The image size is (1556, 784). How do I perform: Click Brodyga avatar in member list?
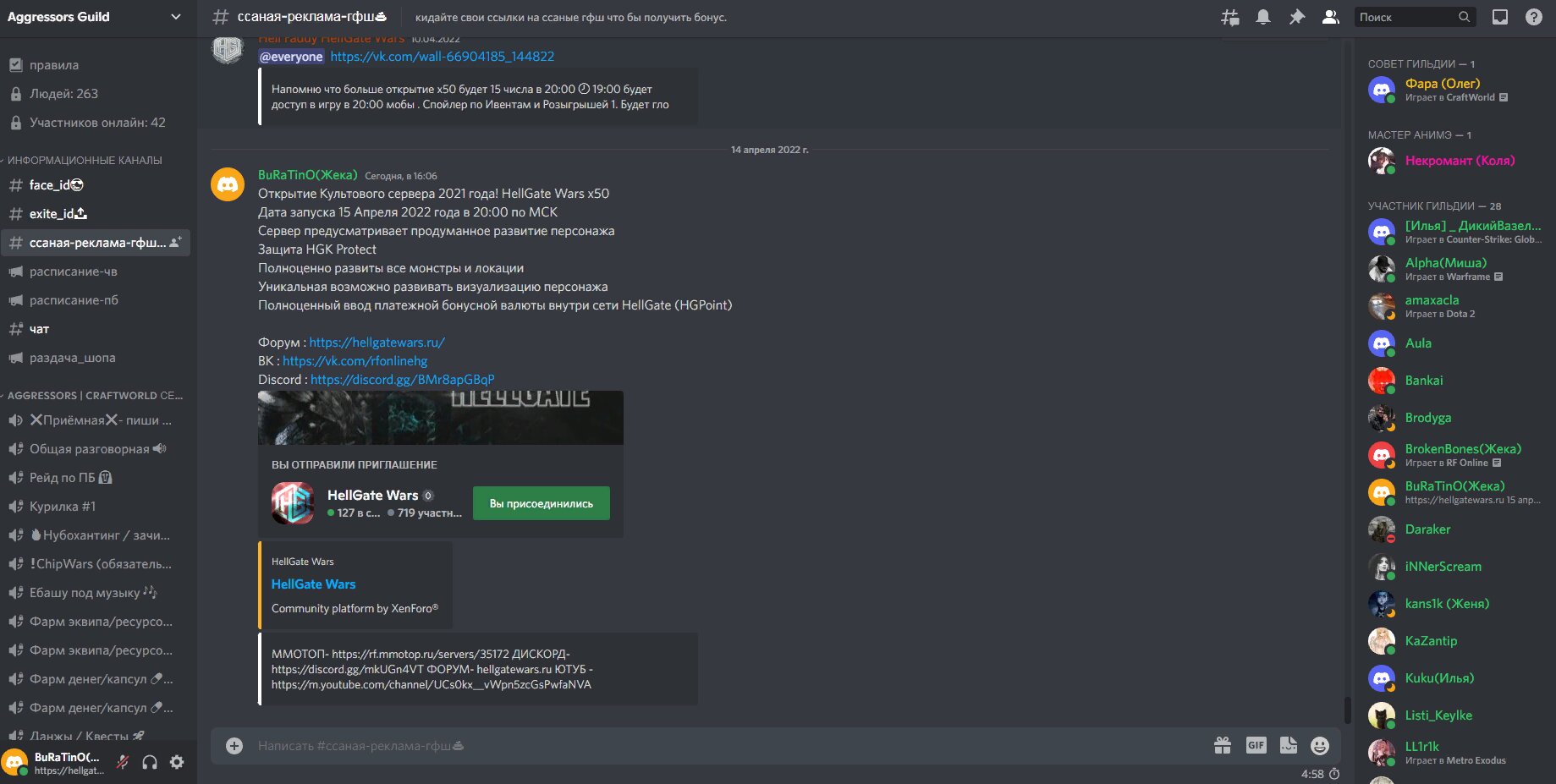(1382, 418)
